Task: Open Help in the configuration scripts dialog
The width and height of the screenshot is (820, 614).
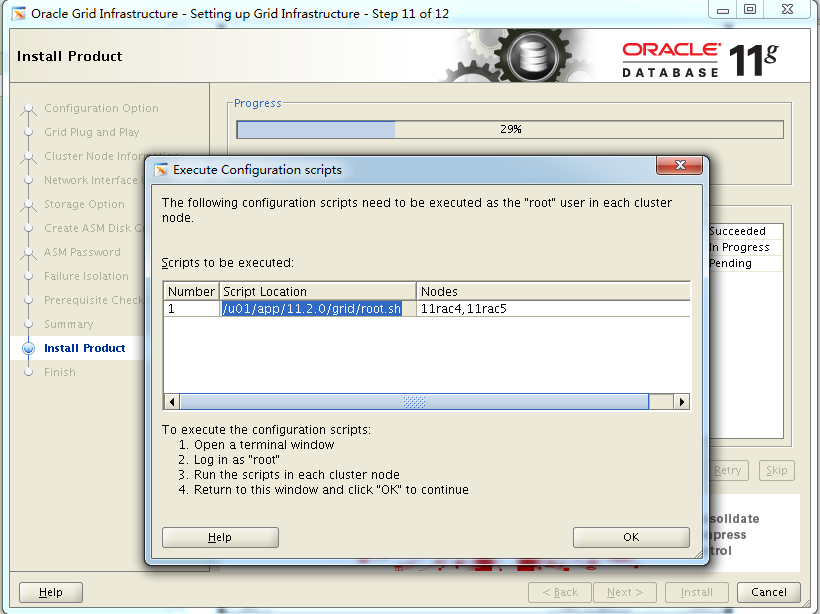Action: tap(220, 537)
